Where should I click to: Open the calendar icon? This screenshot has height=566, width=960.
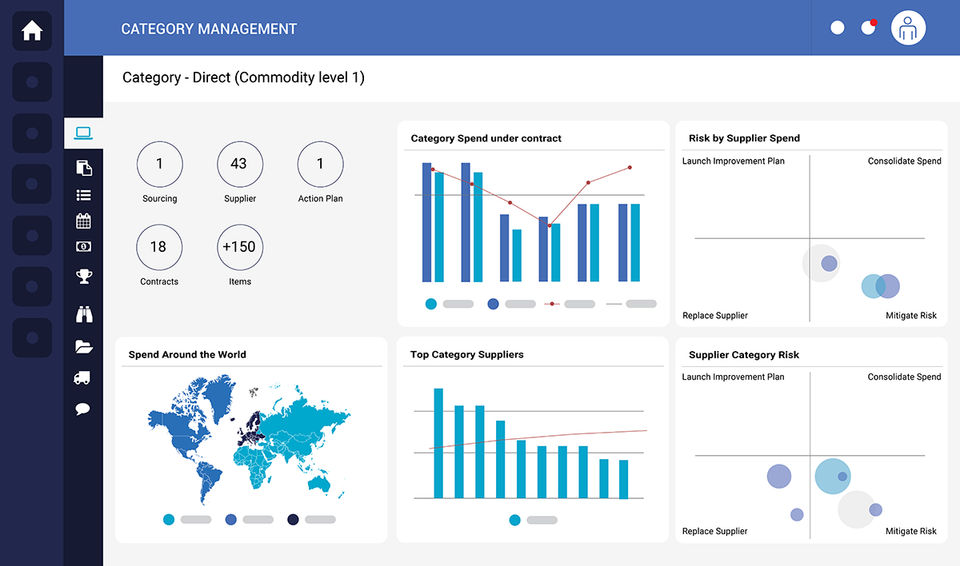point(84,221)
